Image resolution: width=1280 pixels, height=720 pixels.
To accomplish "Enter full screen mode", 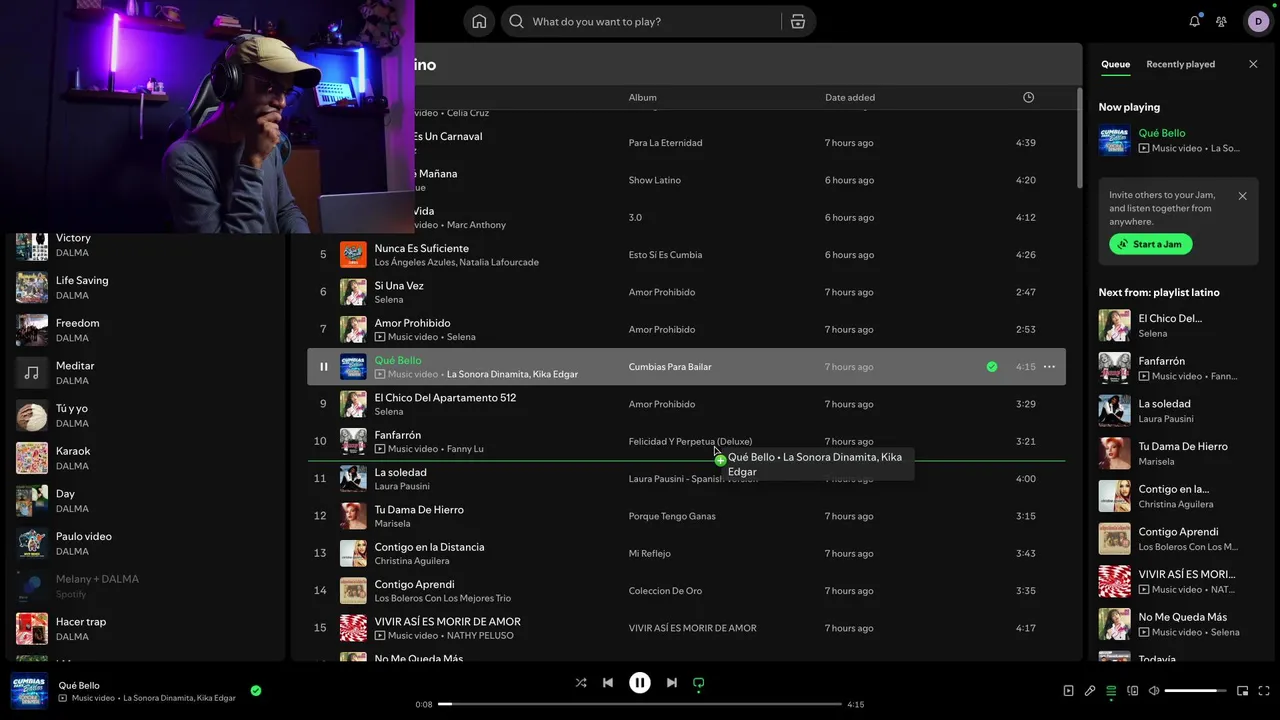I will (x=1265, y=690).
